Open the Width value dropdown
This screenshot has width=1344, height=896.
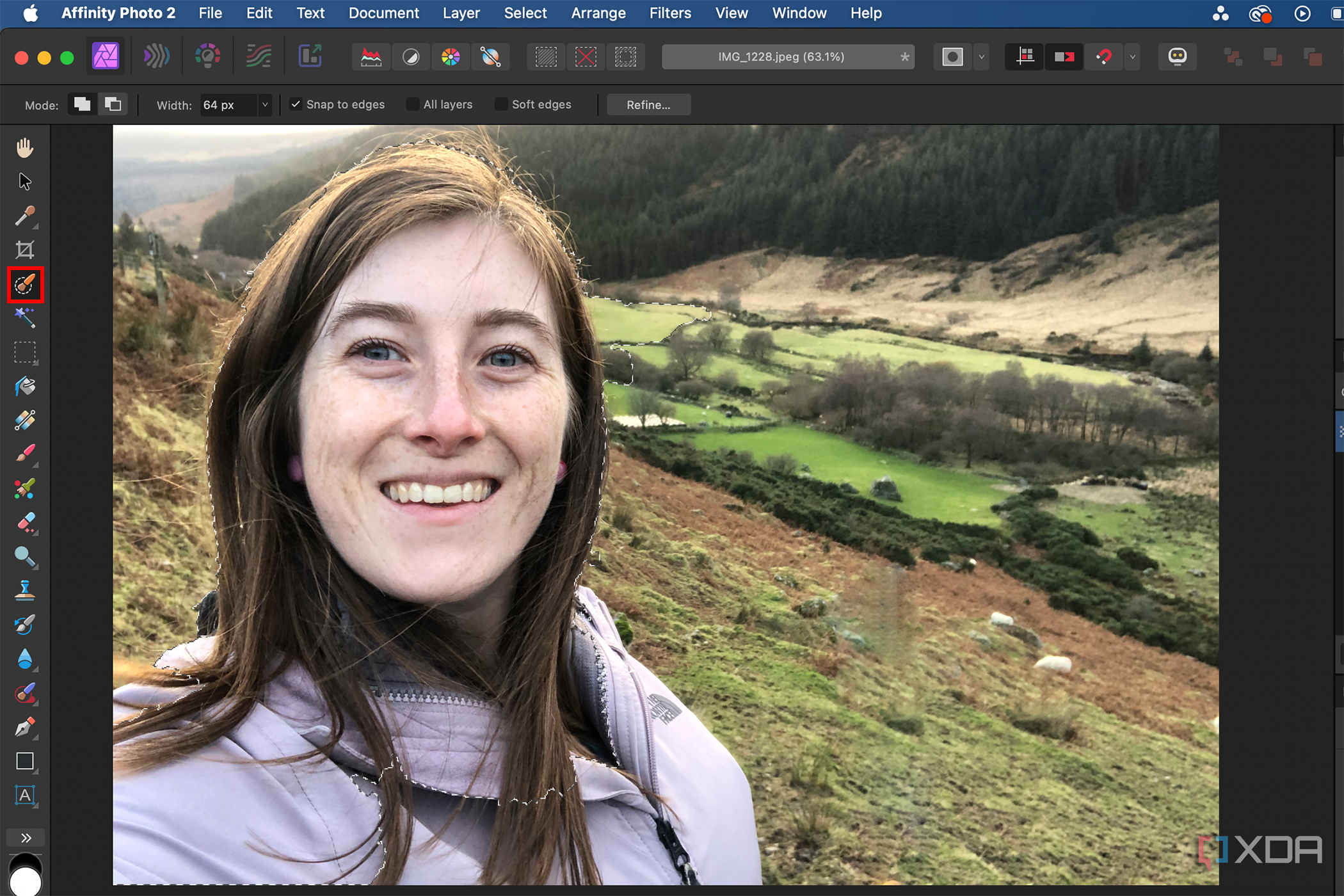coord(264,104)
